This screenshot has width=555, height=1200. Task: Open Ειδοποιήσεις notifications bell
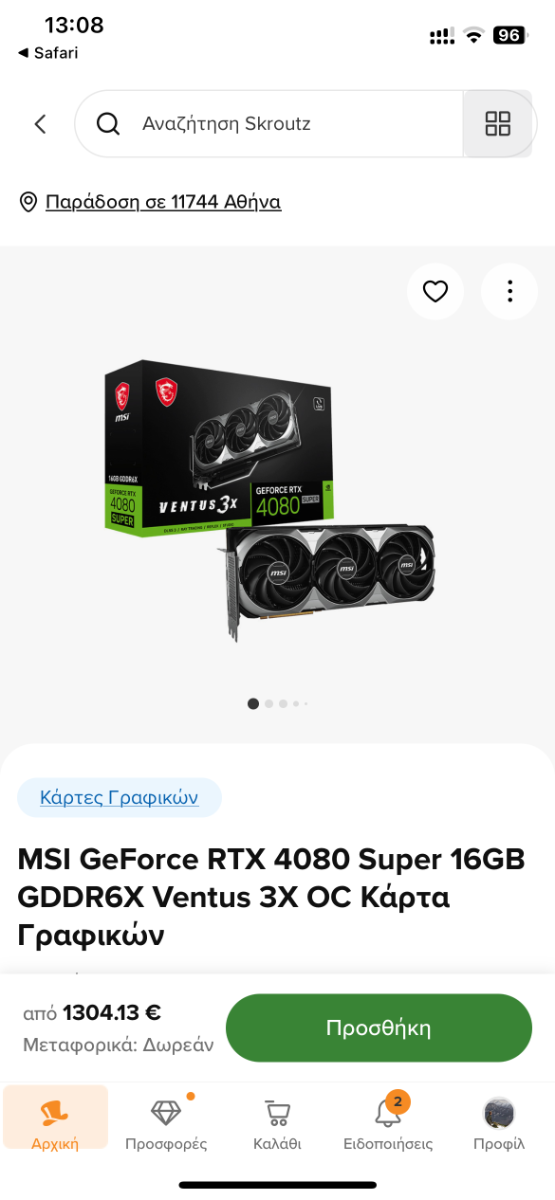pyautogui.click(x=388, y=1125)
